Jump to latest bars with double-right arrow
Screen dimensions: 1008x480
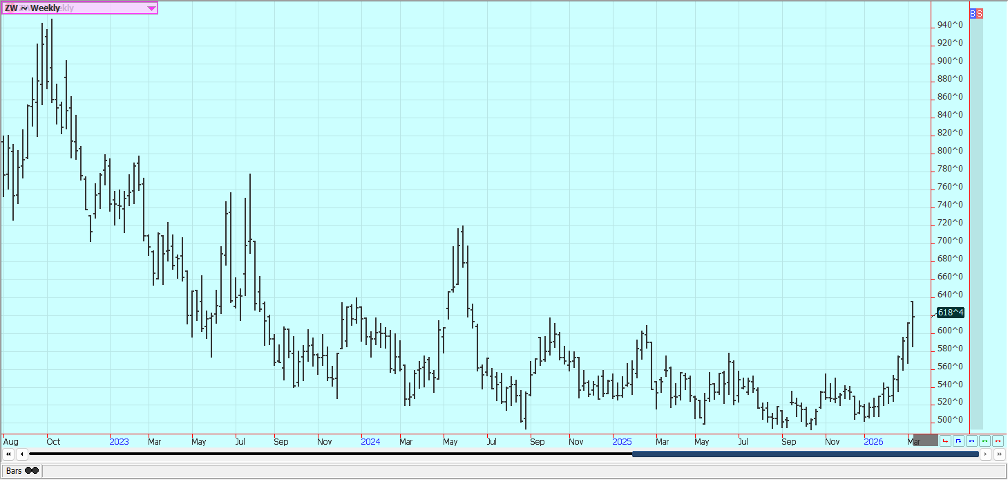[998, 455]
